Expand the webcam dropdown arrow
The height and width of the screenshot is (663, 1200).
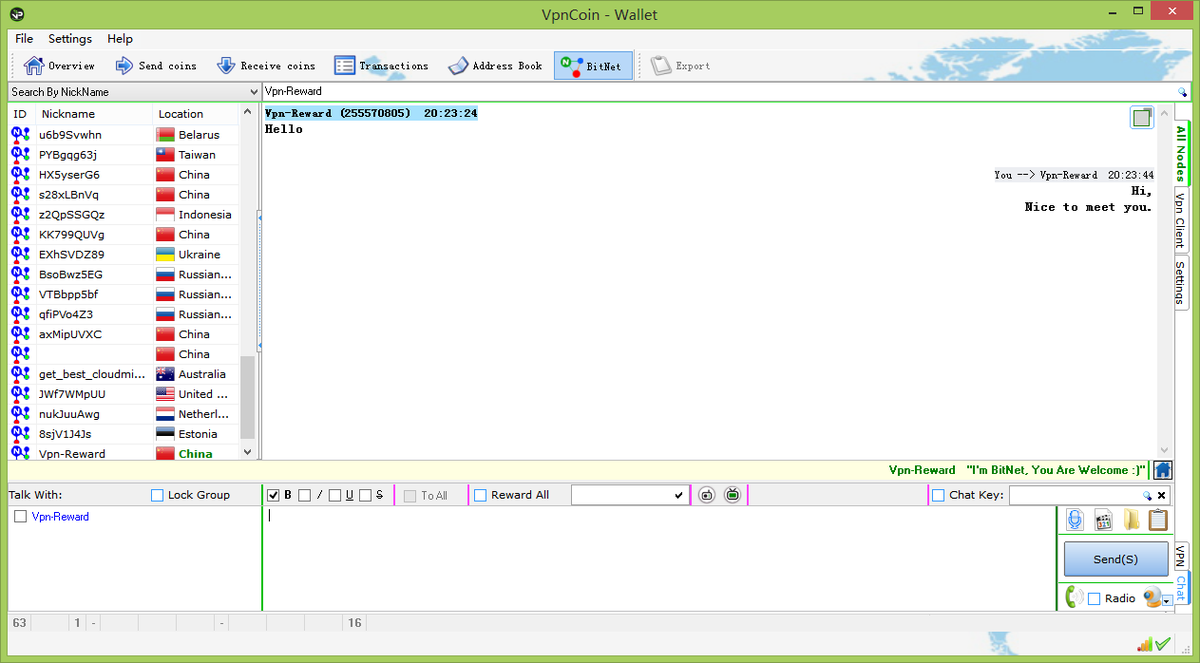(x=1165, y=601)
